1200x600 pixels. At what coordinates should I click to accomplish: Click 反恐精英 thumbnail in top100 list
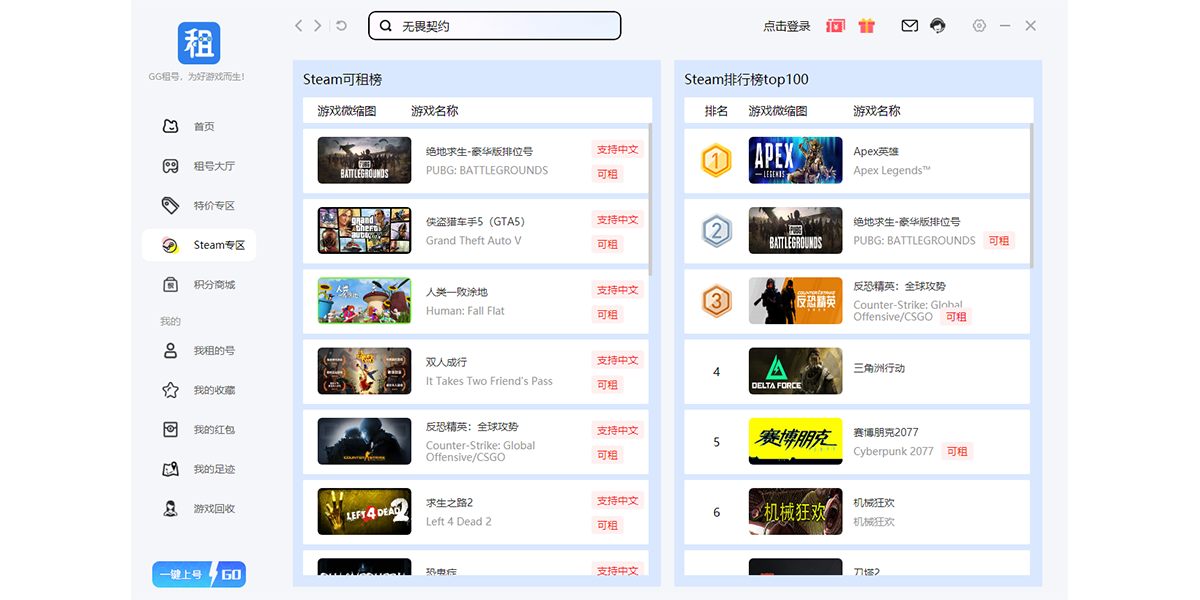[795, 301]
